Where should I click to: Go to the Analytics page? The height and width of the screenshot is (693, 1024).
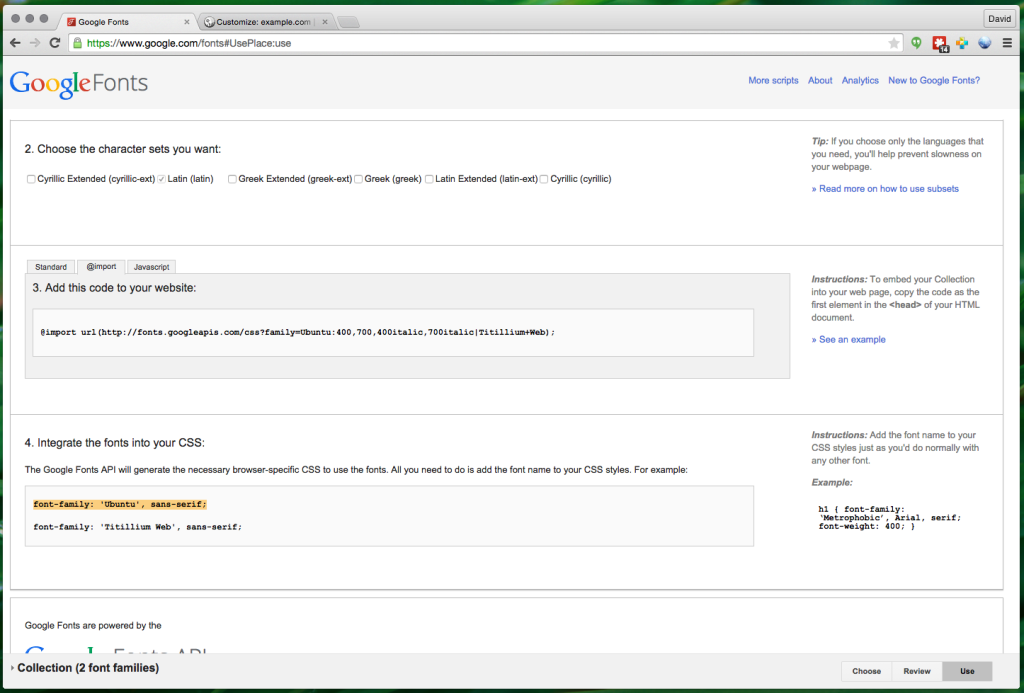[x=860, y=80]
